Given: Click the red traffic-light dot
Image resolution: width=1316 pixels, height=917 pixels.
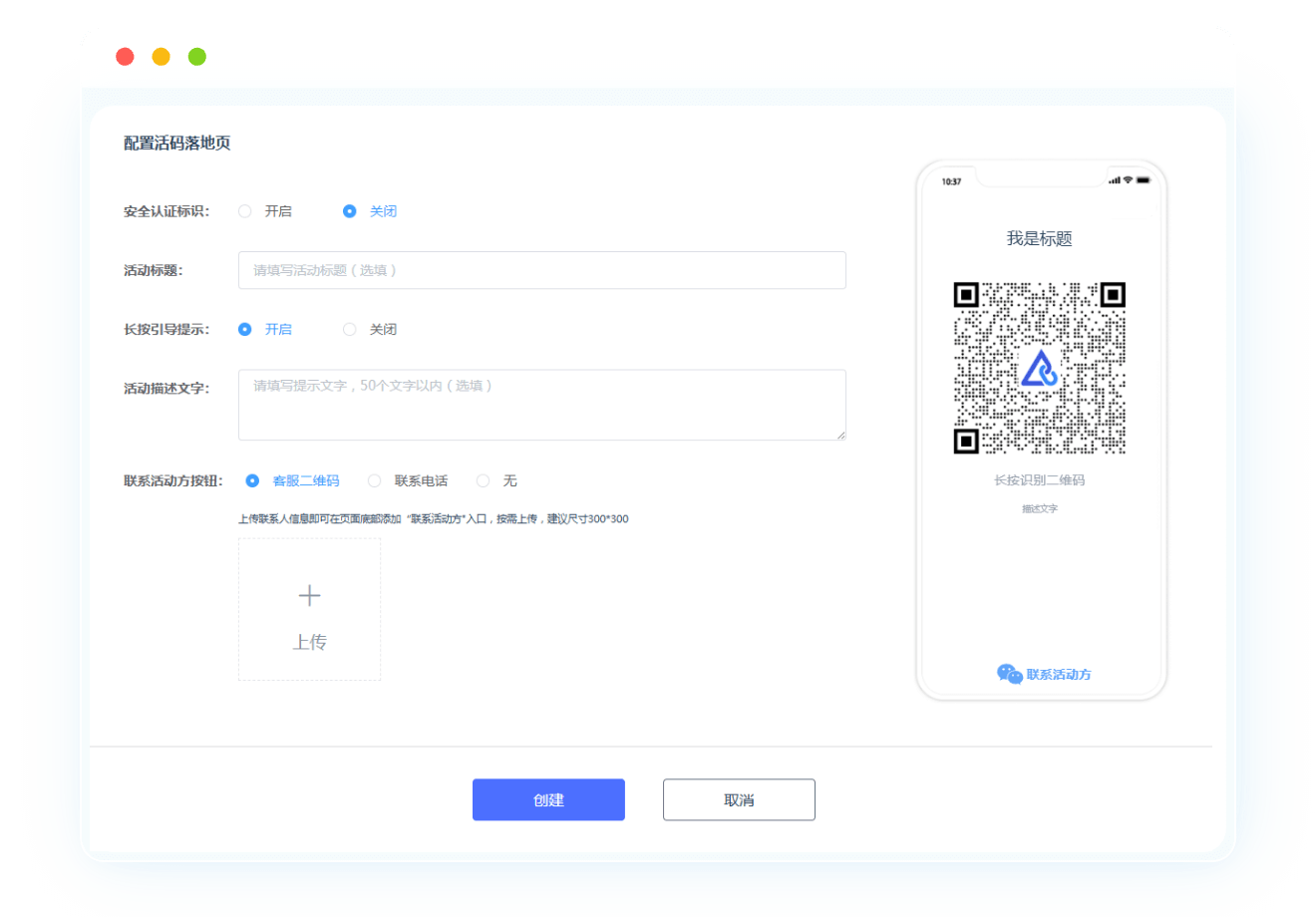Looking at the screenshot, I should pyautogui.click(x=125, y=56).
